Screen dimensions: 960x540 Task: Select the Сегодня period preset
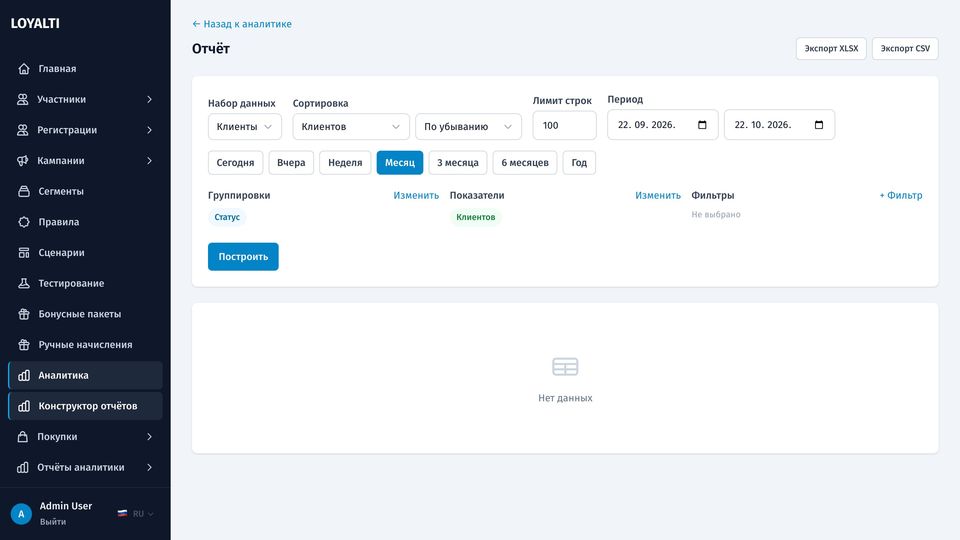[235, 163]
